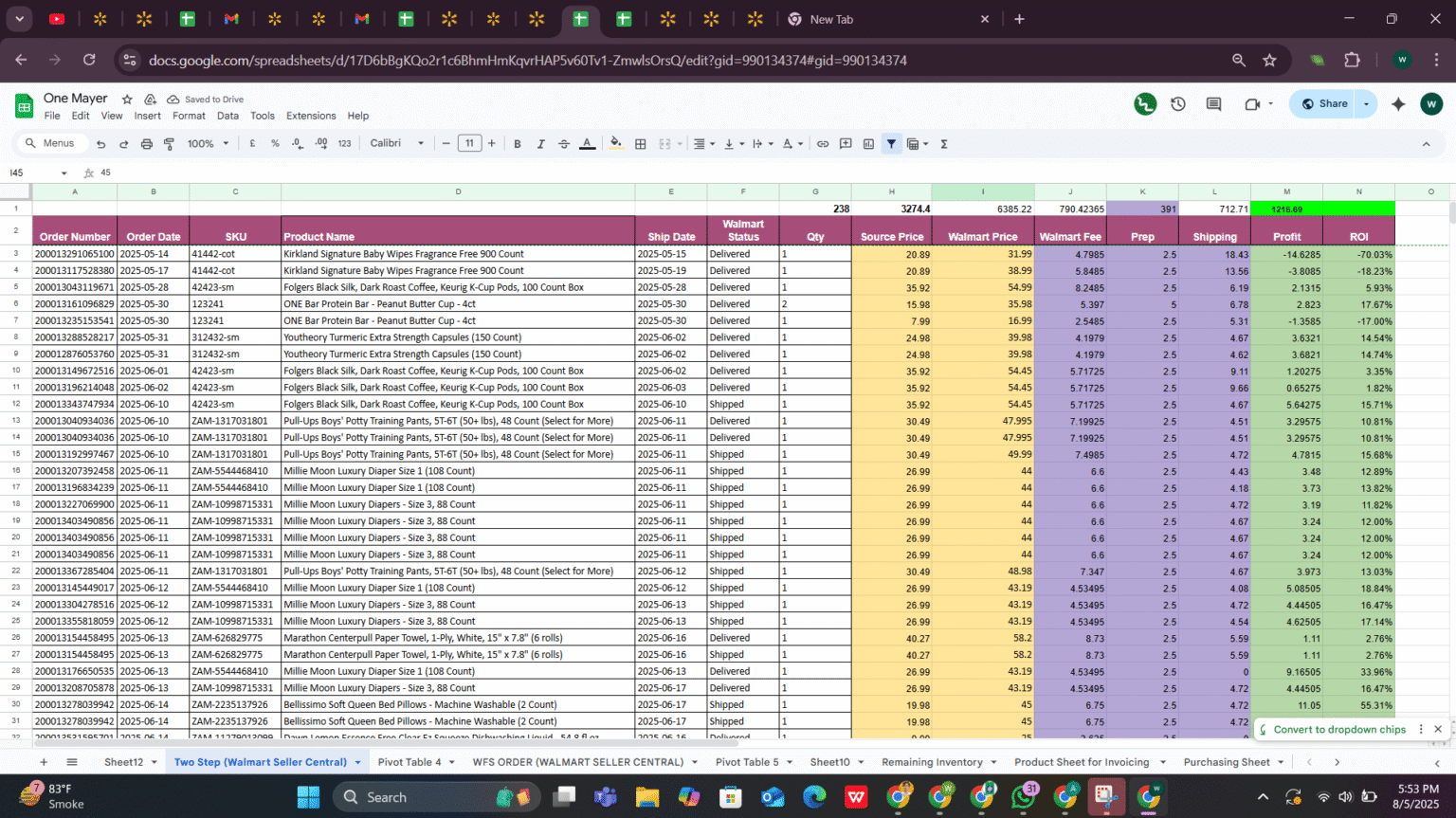Screen dimensions: 1456x818
Task: Open the Extensions menu
Action: point(311,116)
